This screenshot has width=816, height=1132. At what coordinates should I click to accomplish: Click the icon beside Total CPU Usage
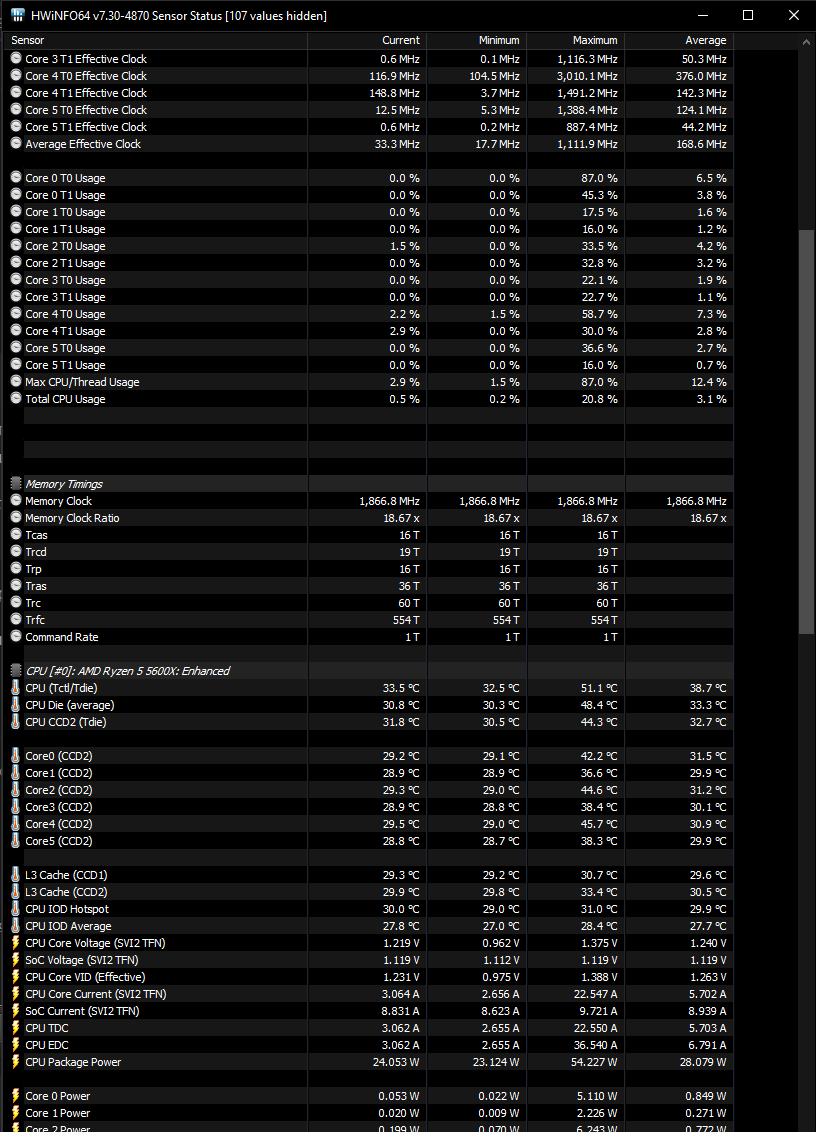pyautogui.click(x=16, y=398)
